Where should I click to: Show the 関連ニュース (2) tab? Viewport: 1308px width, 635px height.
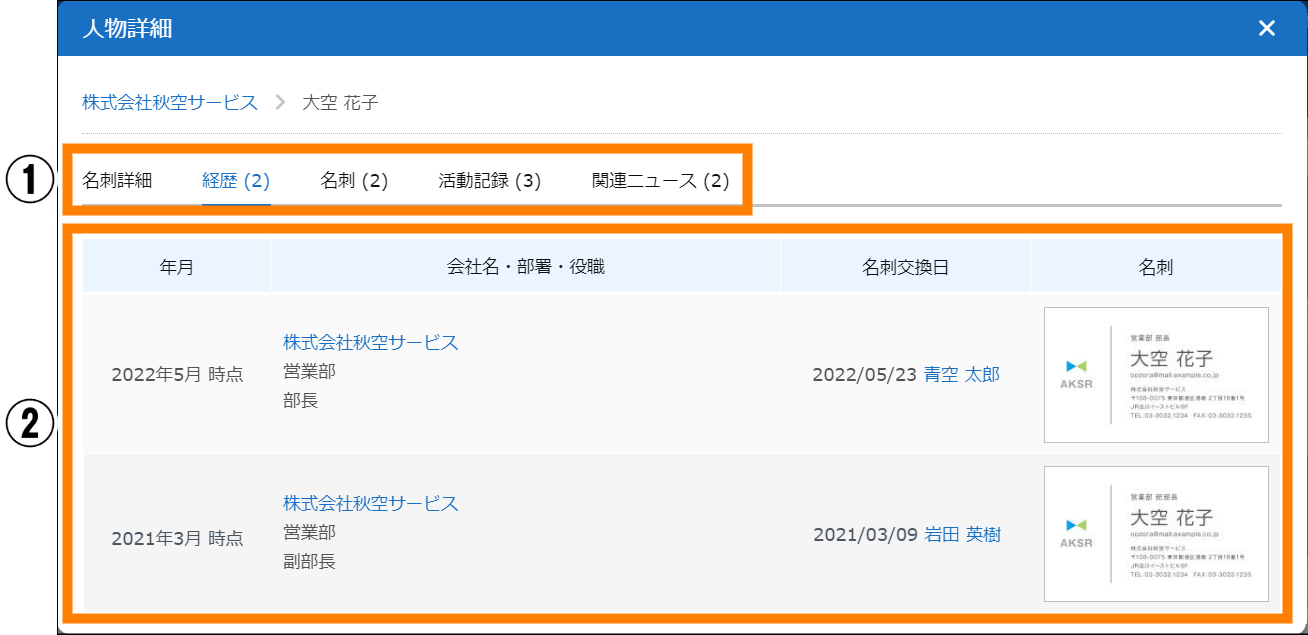(x=660, y=181)
